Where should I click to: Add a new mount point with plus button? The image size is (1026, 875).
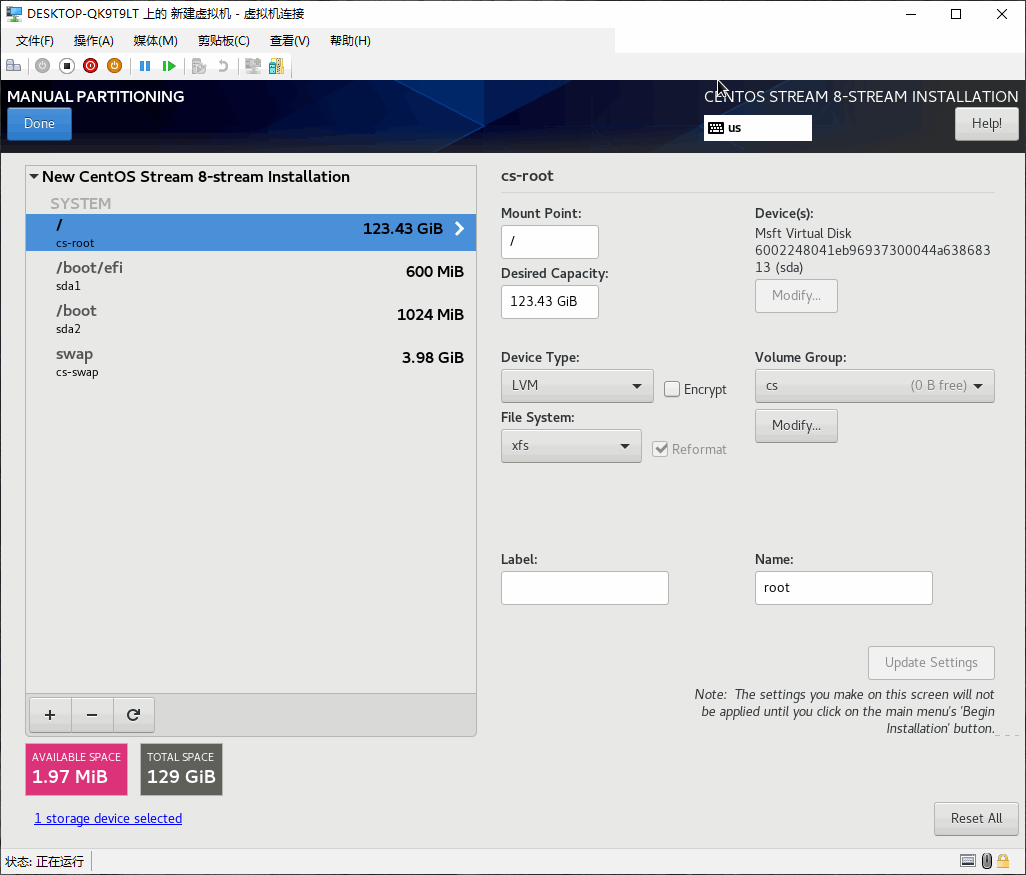pyautogui.click(x=50, y=715)
